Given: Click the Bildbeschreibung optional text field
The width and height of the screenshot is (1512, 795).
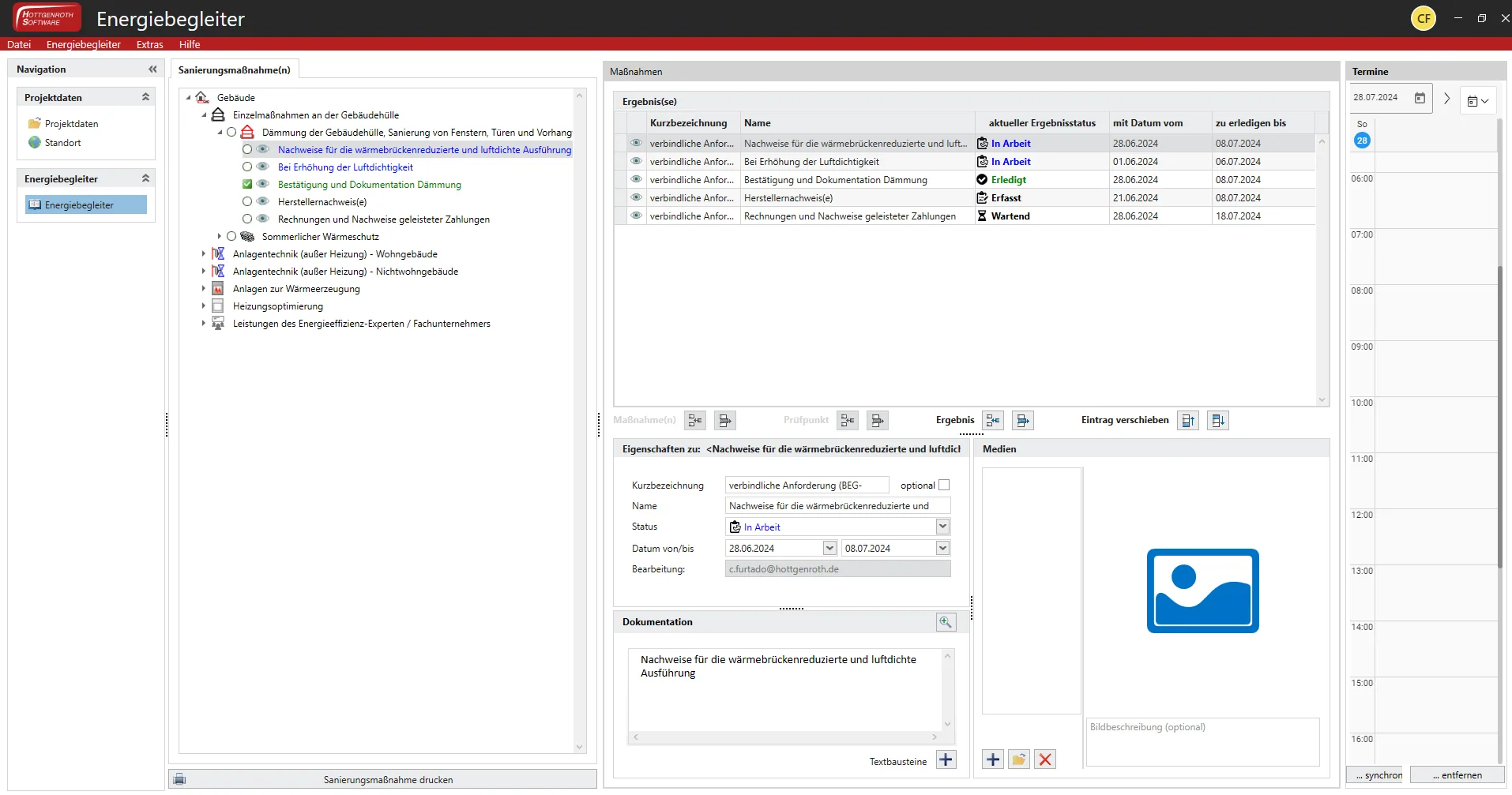Looking at the screenshot, I should click(1202, 741).
